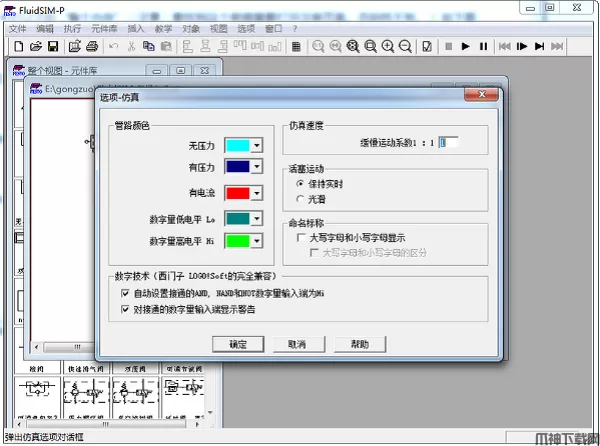Pause the simulation
600x446 pixels.
(x=484, y=46)
